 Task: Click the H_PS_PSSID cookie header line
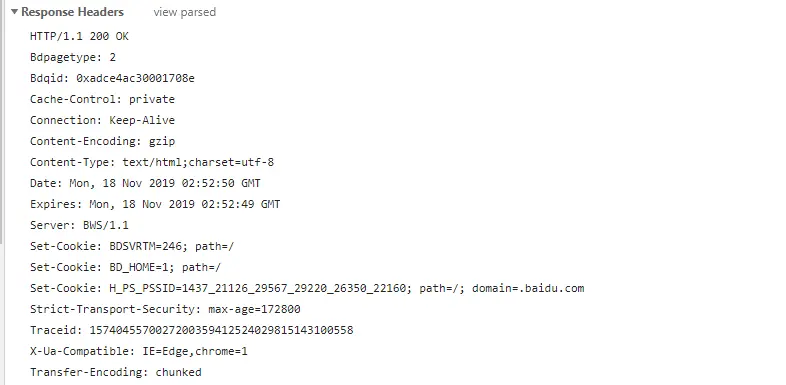point(307,289)
